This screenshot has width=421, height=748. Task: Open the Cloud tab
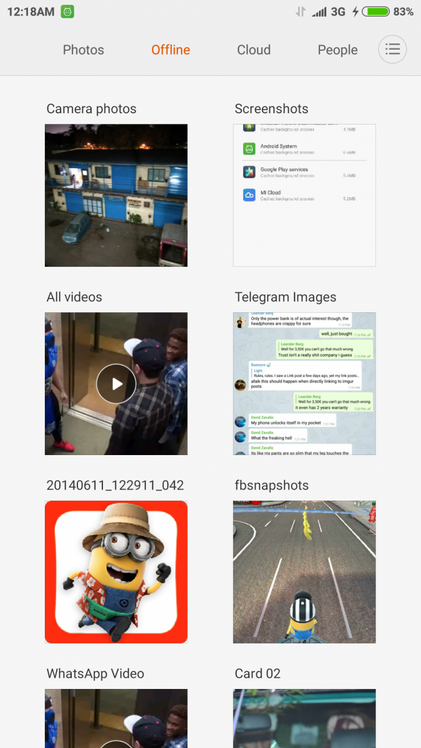click(254, 50)
